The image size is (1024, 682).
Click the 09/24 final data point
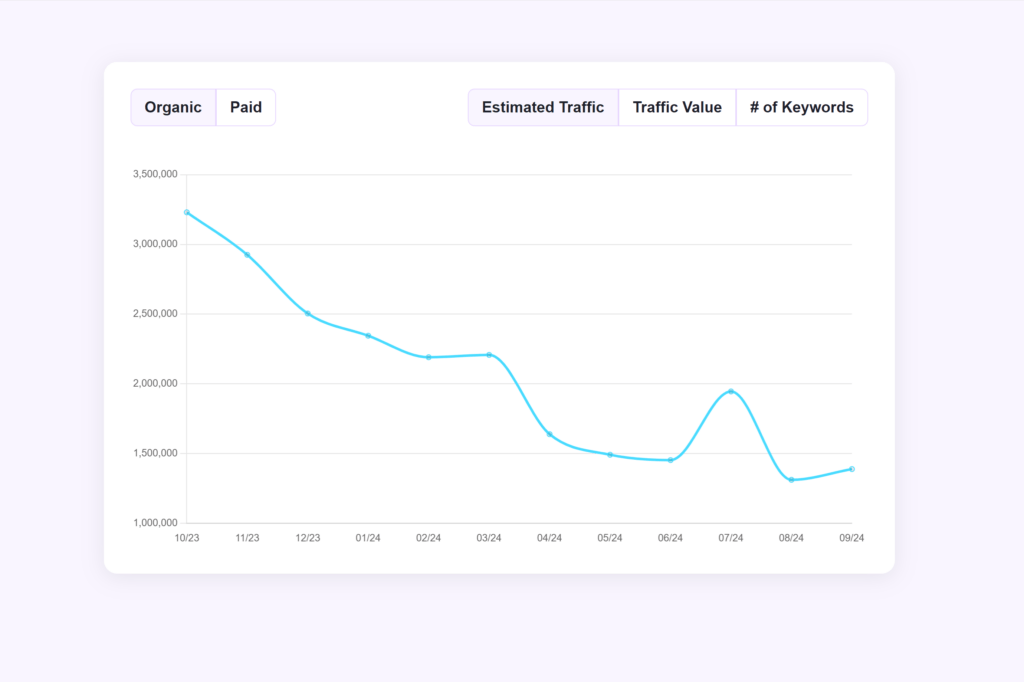[852, 468]
